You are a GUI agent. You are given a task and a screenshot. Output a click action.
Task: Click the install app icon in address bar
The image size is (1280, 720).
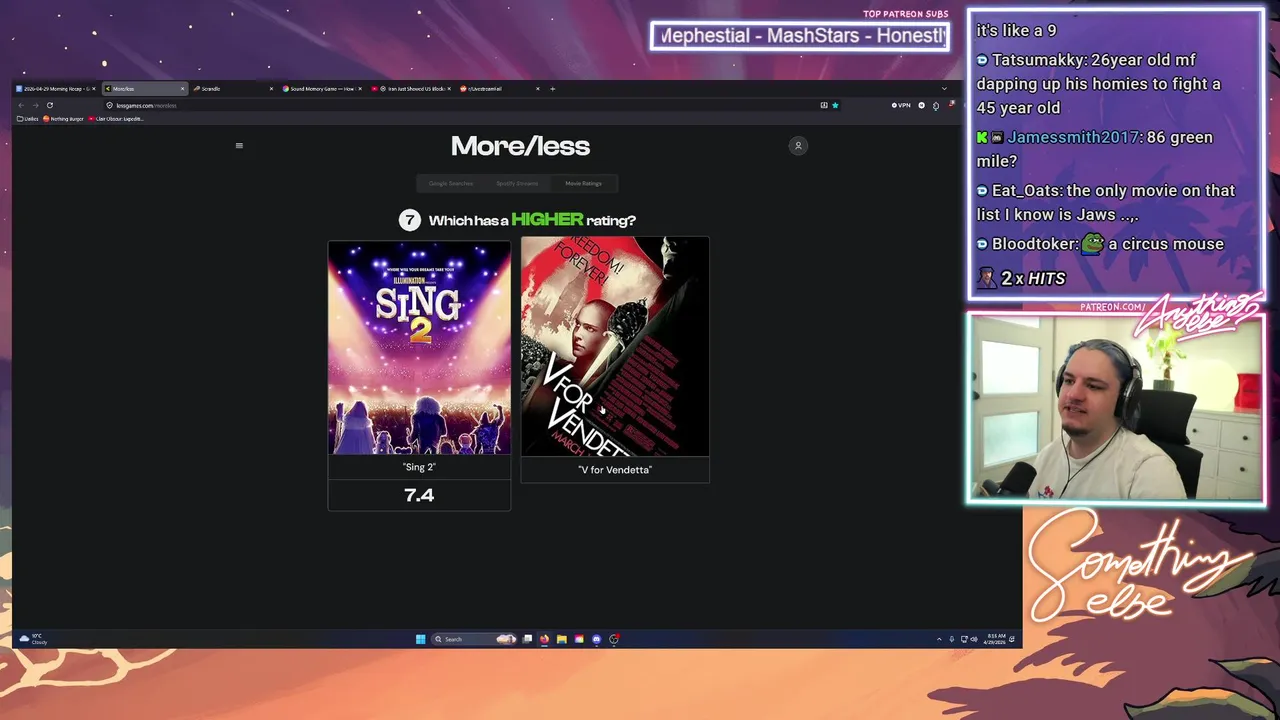[824, 105]
